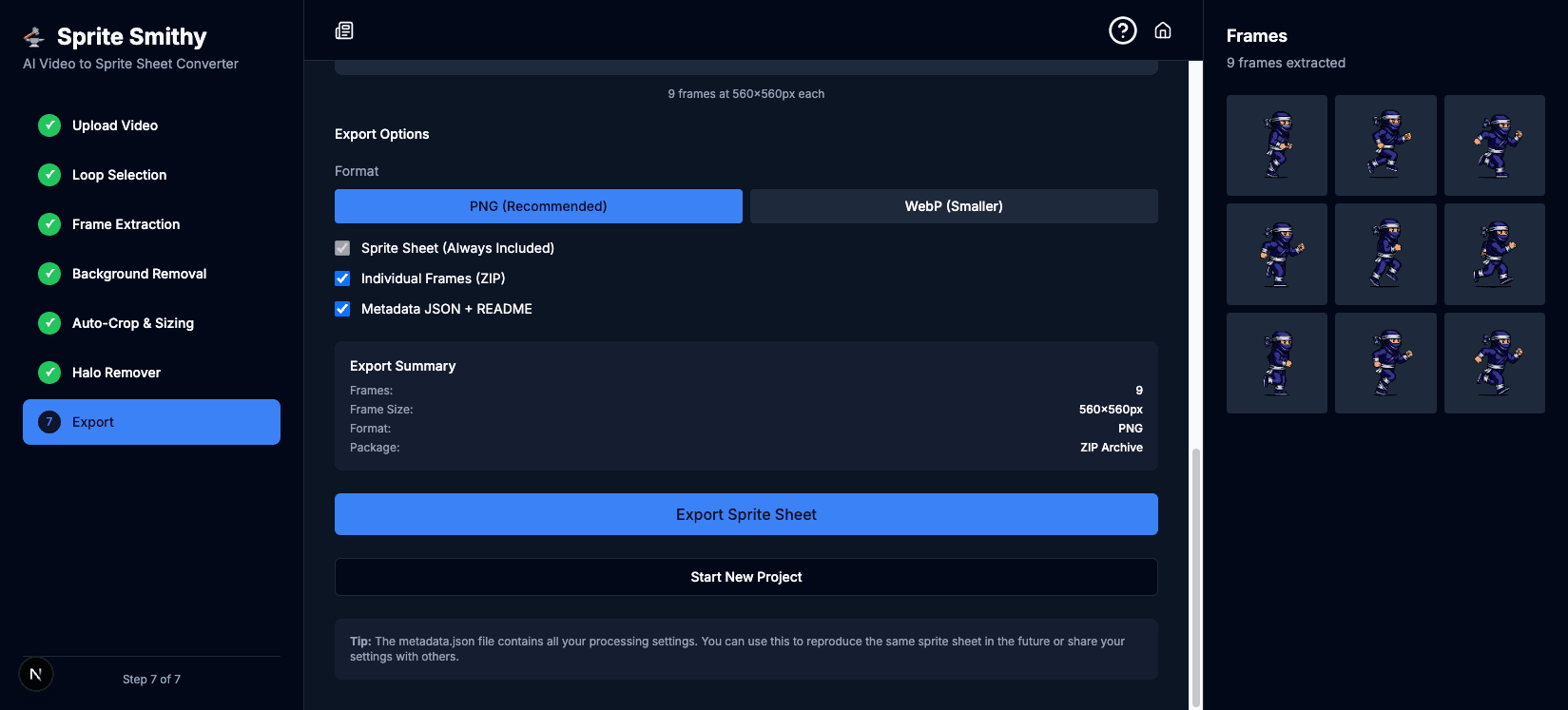Go to the Loop Selection step

(120, 175)
